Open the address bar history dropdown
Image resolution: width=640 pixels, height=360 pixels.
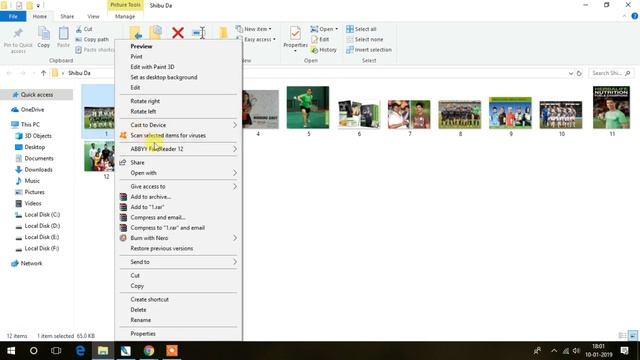570,73
